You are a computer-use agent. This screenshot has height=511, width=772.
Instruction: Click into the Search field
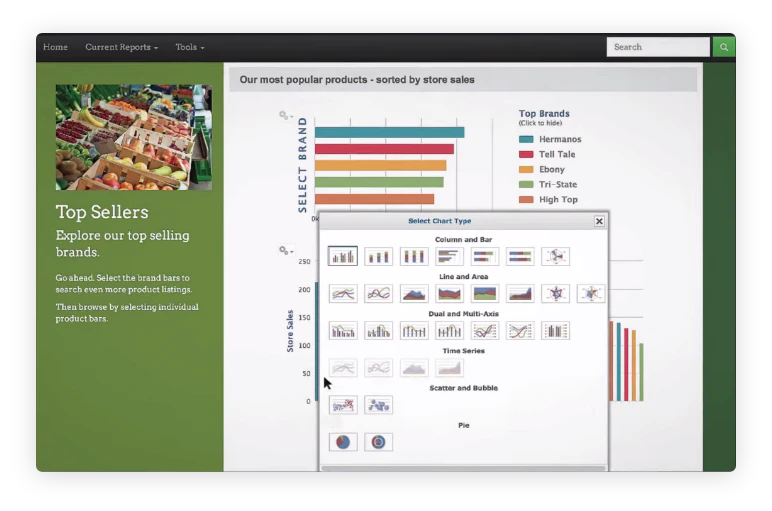(x=658, y=47)
